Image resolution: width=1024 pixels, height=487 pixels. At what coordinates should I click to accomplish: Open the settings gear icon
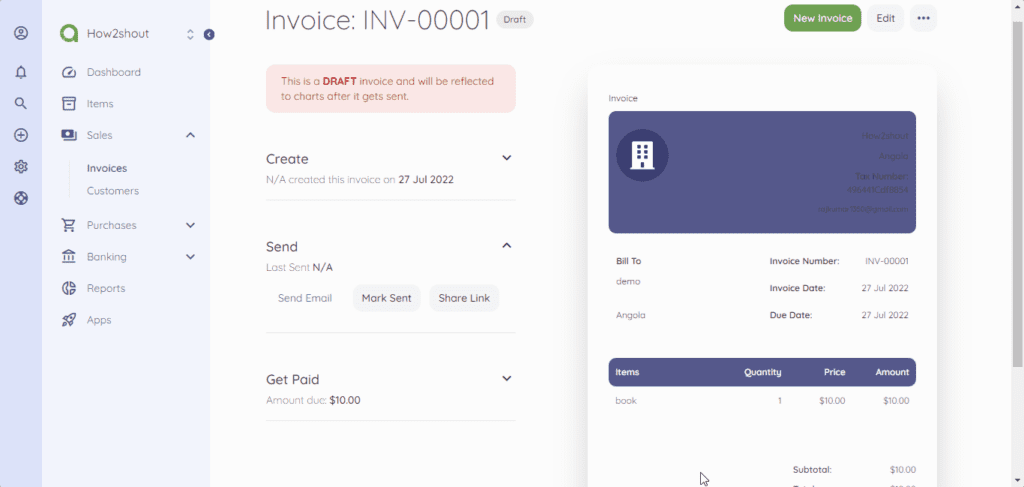point(21,167)
